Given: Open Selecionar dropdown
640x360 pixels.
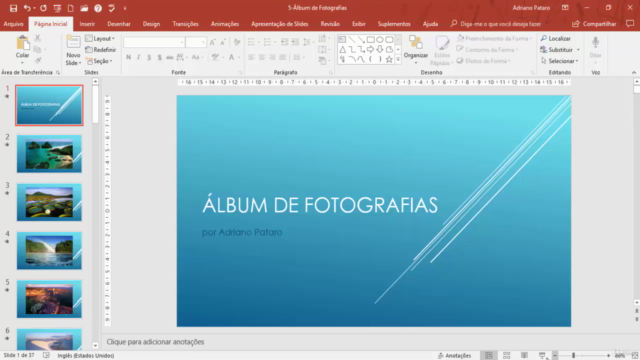Looking at the screenshot, I should tap(560, 61).
